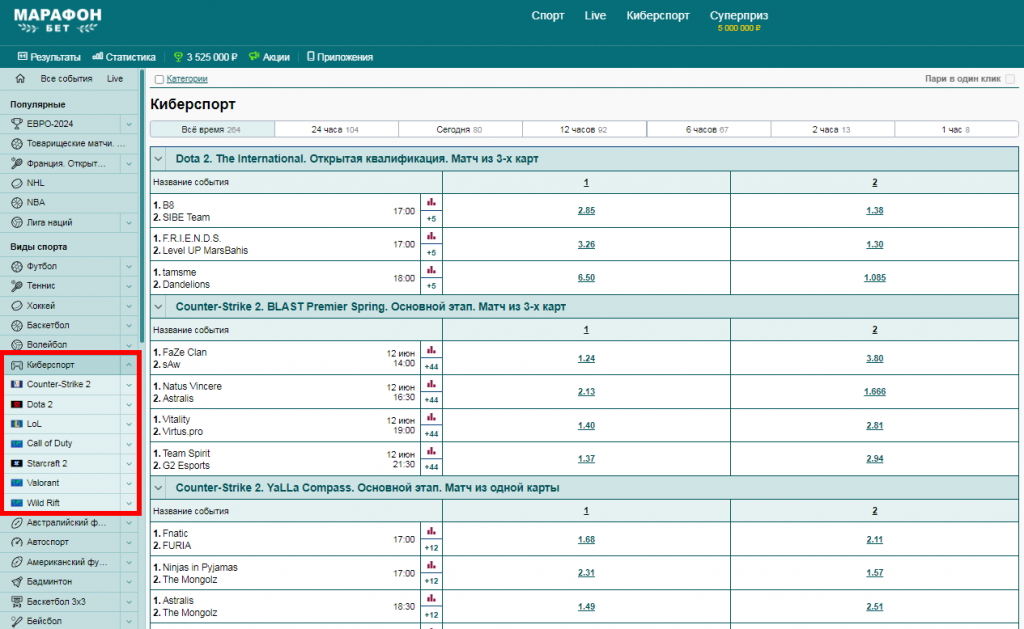Image resolution: width=1024 pixels, height=629 pixels.
Task: Click the Counter-Strike 2 flag icon
Action: coord(17,384)
